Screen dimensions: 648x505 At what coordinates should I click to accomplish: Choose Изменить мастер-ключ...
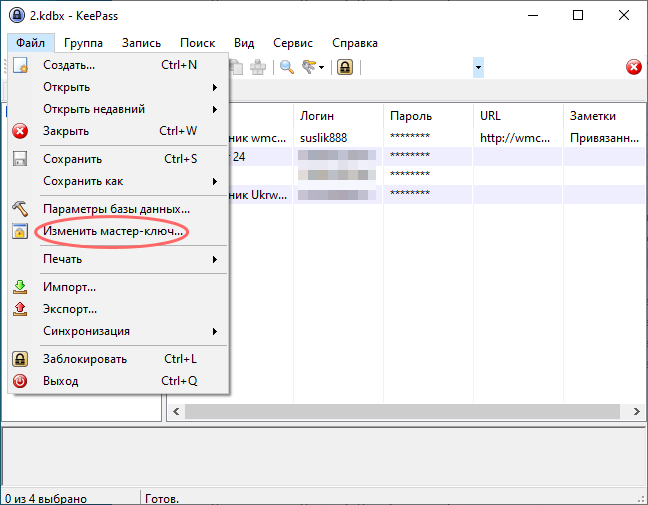pyautogui.click(x=118, y=231)
